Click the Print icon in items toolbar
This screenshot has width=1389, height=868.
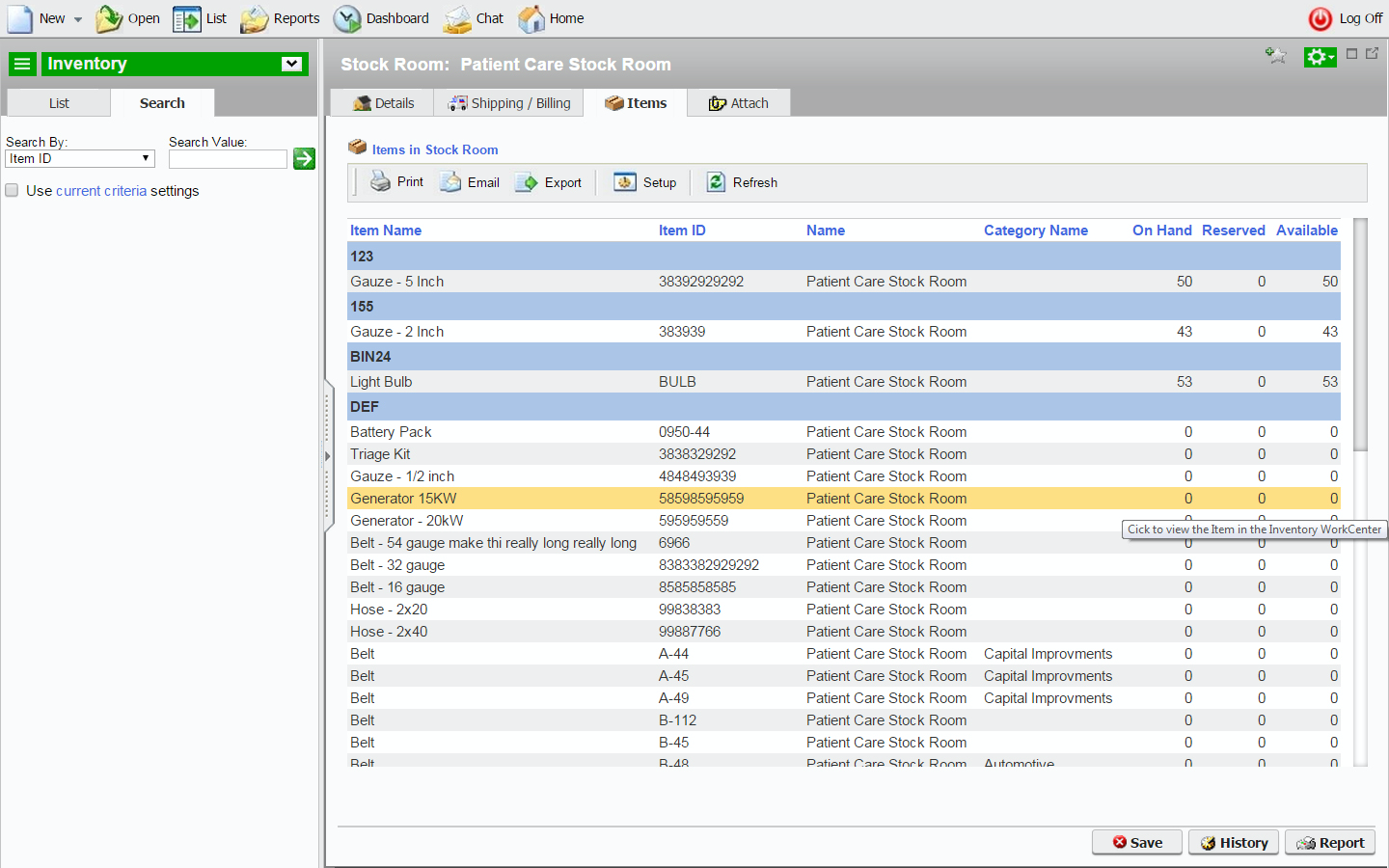tap(381, 181)
